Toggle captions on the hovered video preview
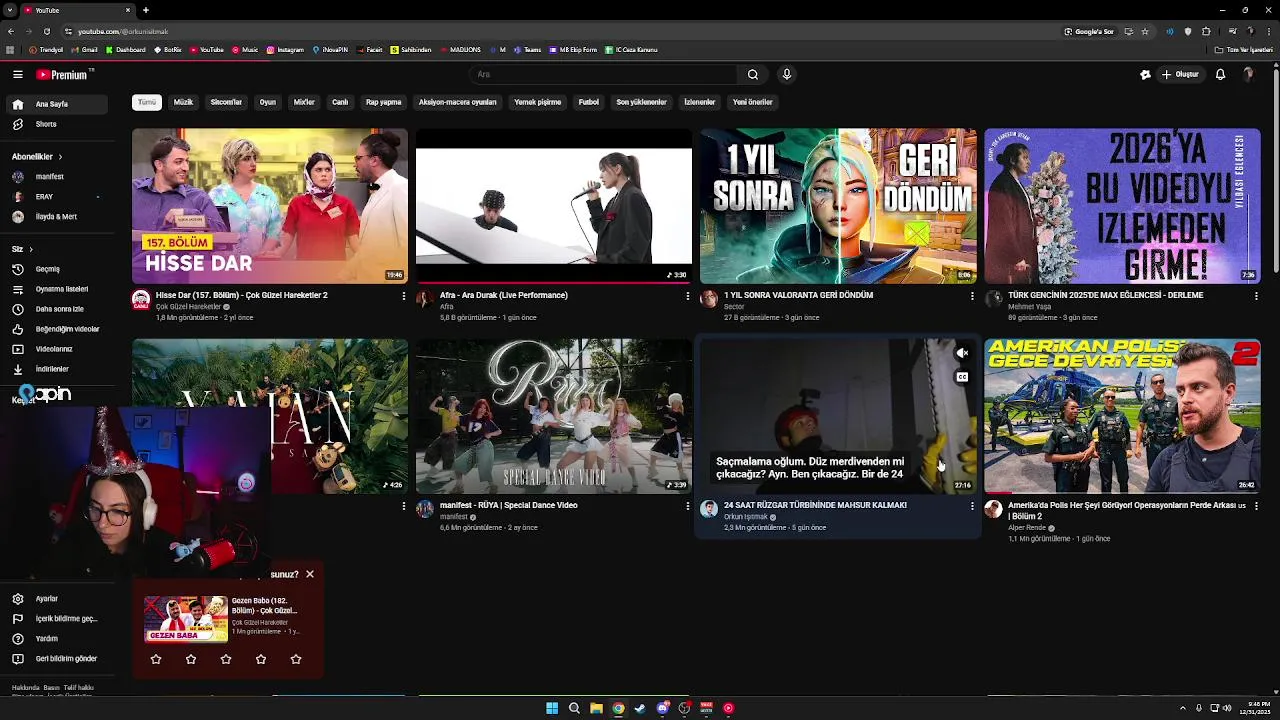The height and width of the screenshot is (720, 1280). pyautogui.click(x=962, y=377)
